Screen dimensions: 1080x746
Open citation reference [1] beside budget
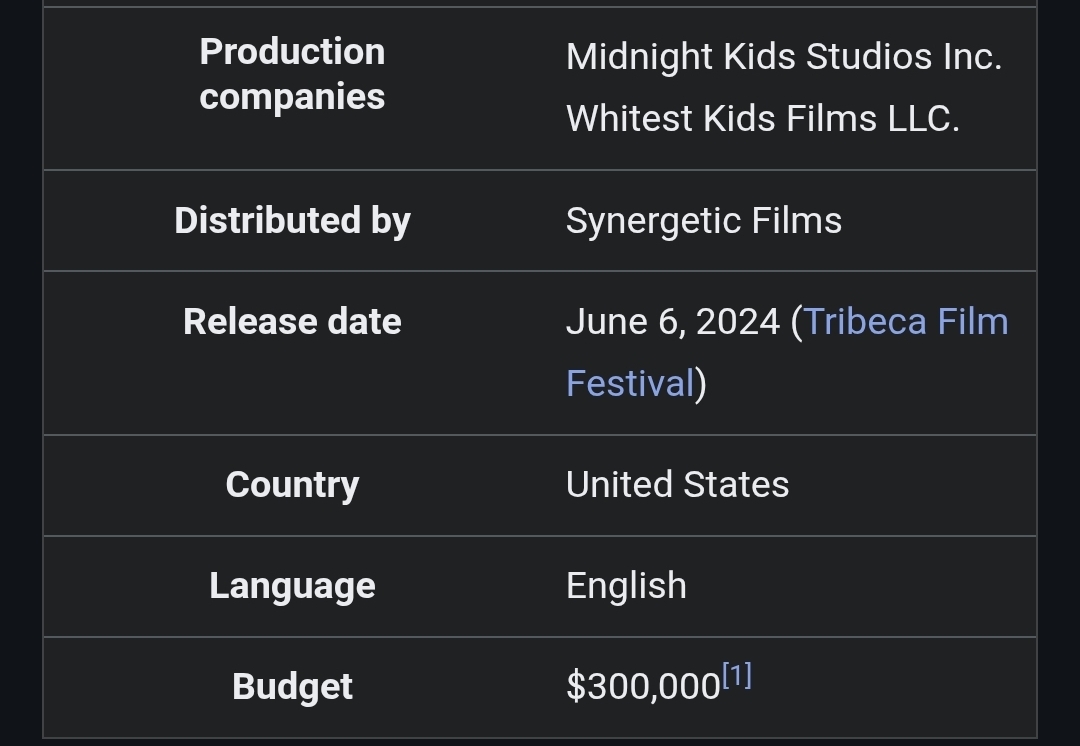point(737,677)
